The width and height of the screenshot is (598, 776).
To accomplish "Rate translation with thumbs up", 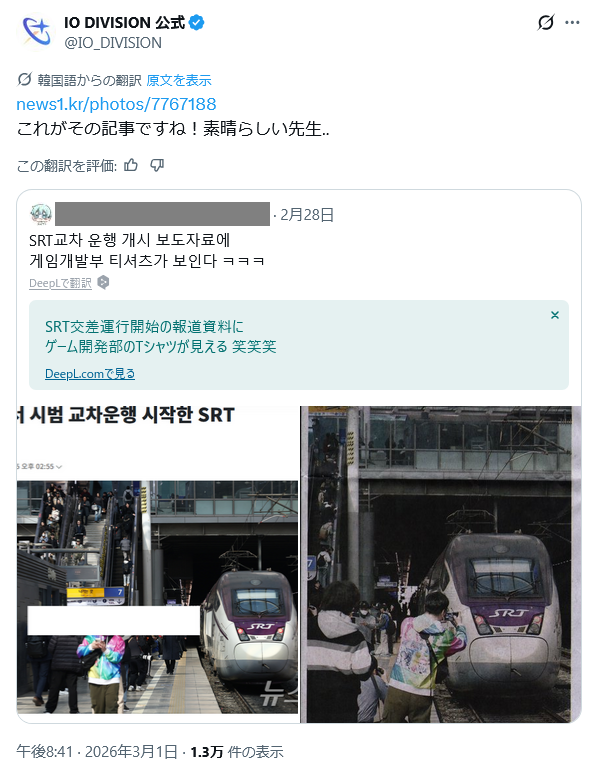I will point(131,165).
